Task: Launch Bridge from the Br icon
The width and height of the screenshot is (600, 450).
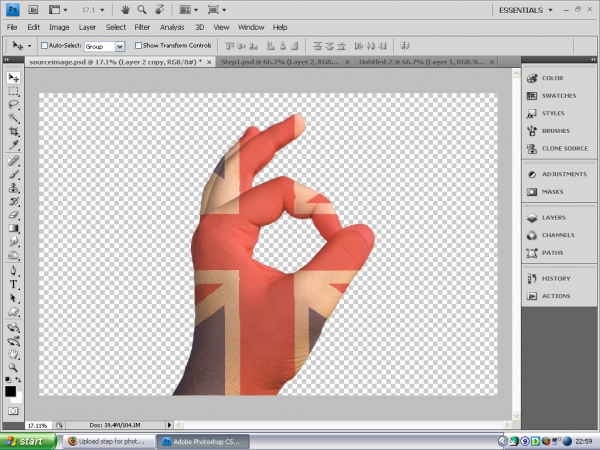Action: 33,10
